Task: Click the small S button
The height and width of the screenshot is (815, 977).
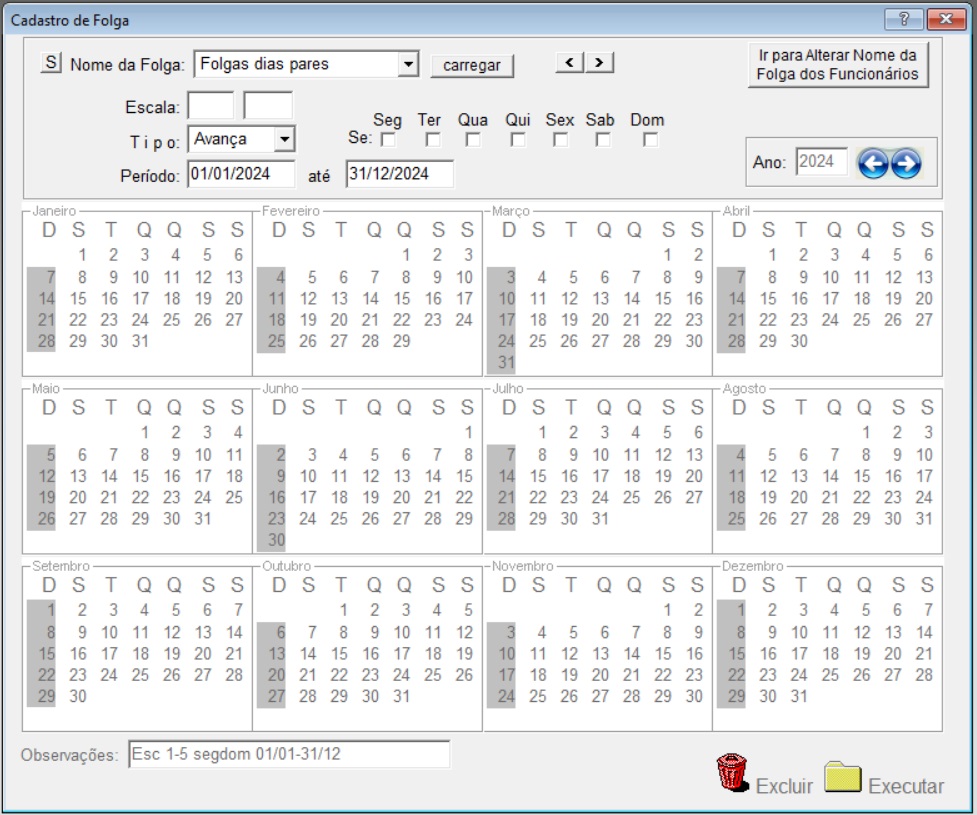Action: click(51, 62)
